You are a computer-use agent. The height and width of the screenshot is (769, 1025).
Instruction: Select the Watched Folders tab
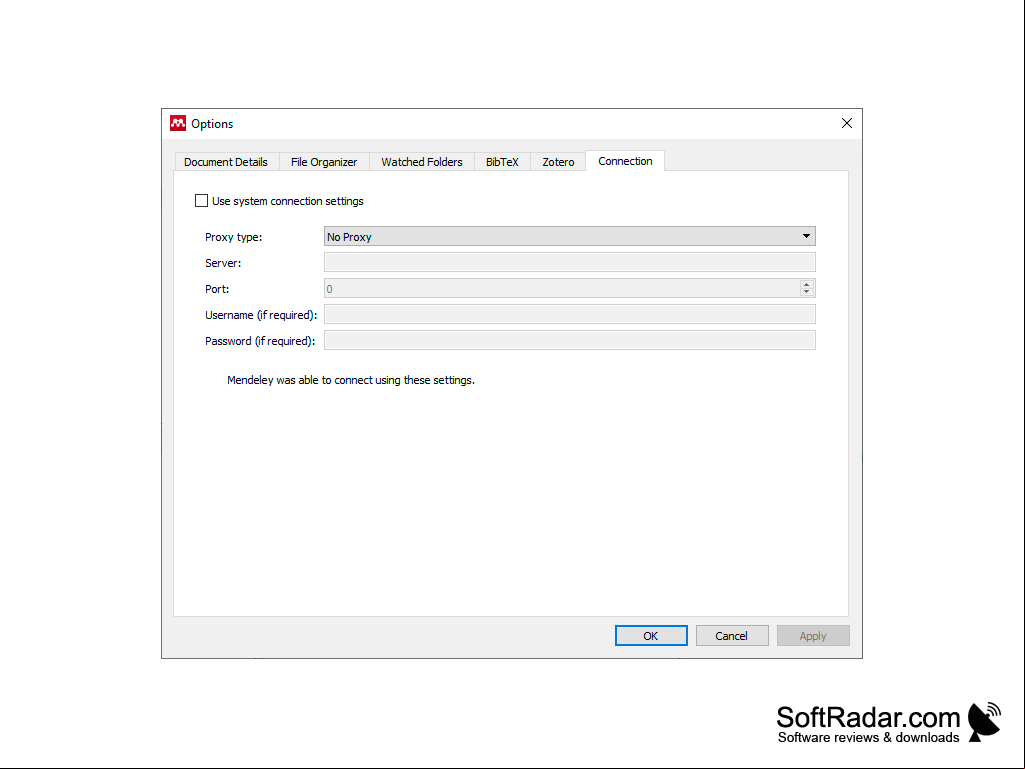click(x=422, y=162)
